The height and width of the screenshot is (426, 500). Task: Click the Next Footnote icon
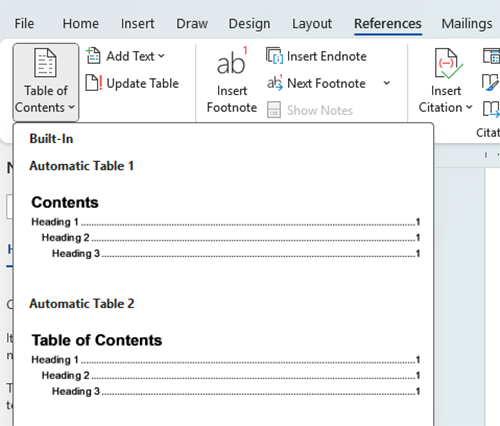pos(275,82)
